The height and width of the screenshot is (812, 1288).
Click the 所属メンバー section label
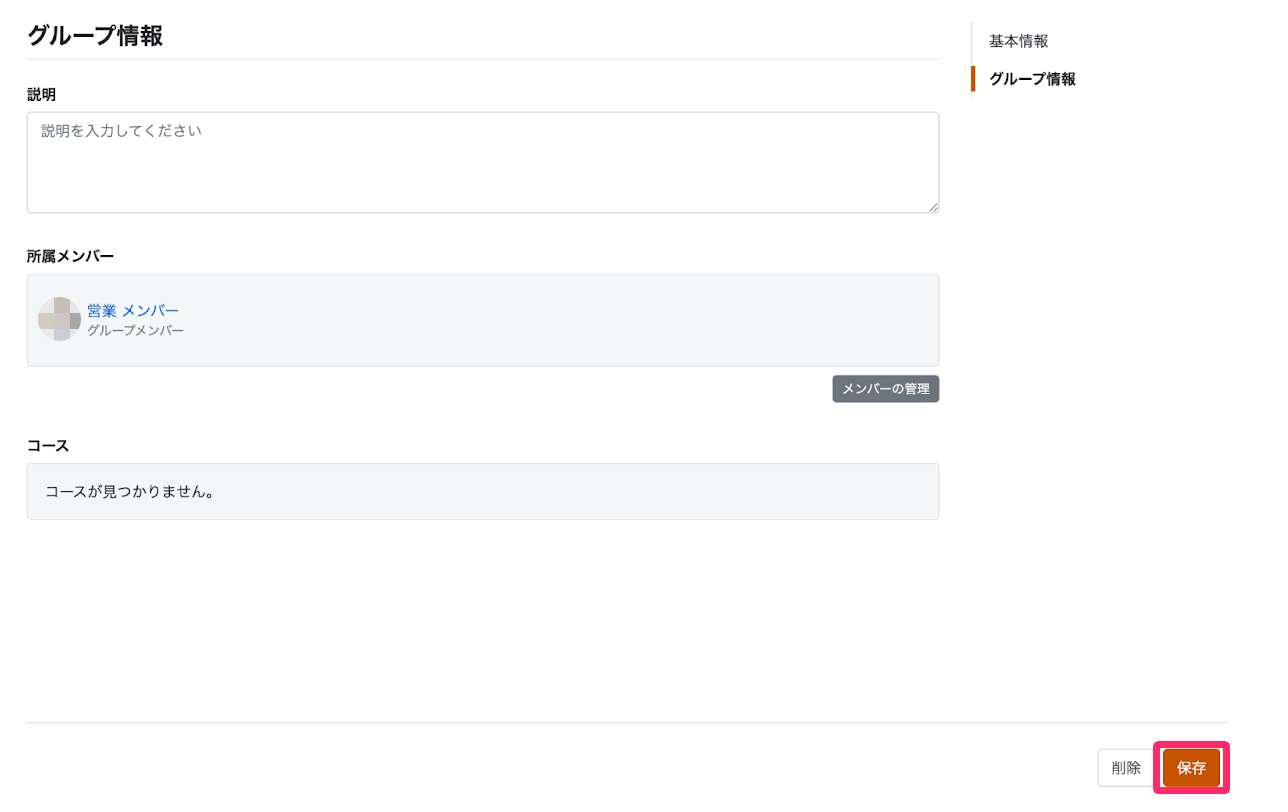(x=70, y=256)
